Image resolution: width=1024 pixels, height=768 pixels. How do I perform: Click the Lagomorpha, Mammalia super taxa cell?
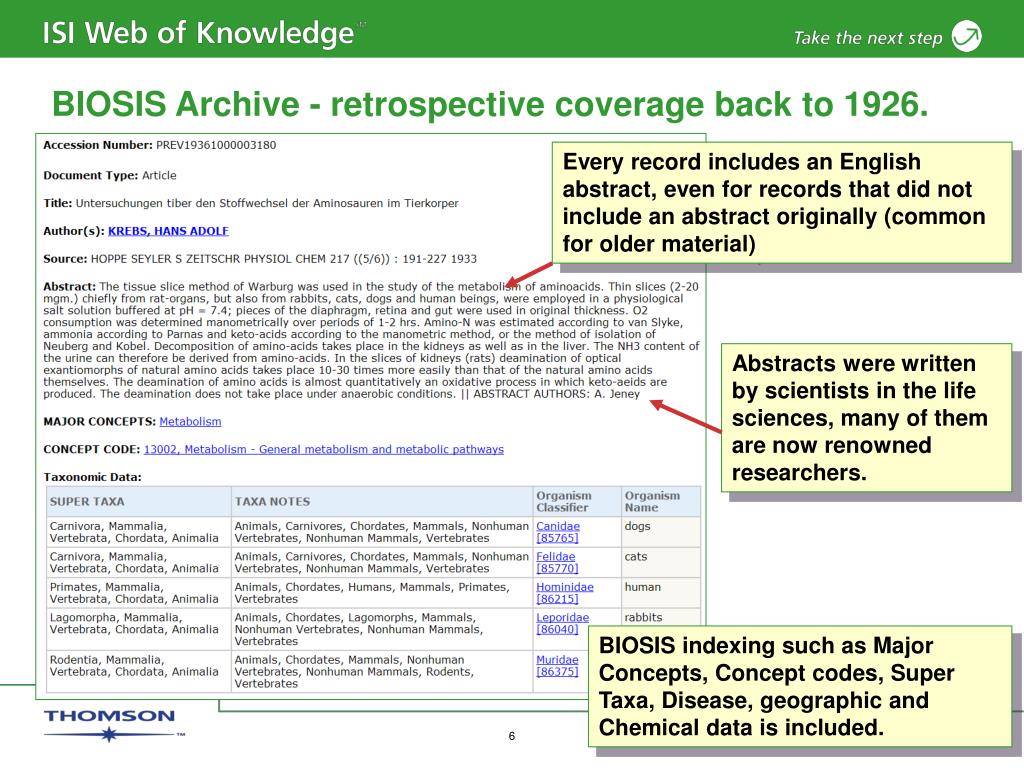click(138, 630)
